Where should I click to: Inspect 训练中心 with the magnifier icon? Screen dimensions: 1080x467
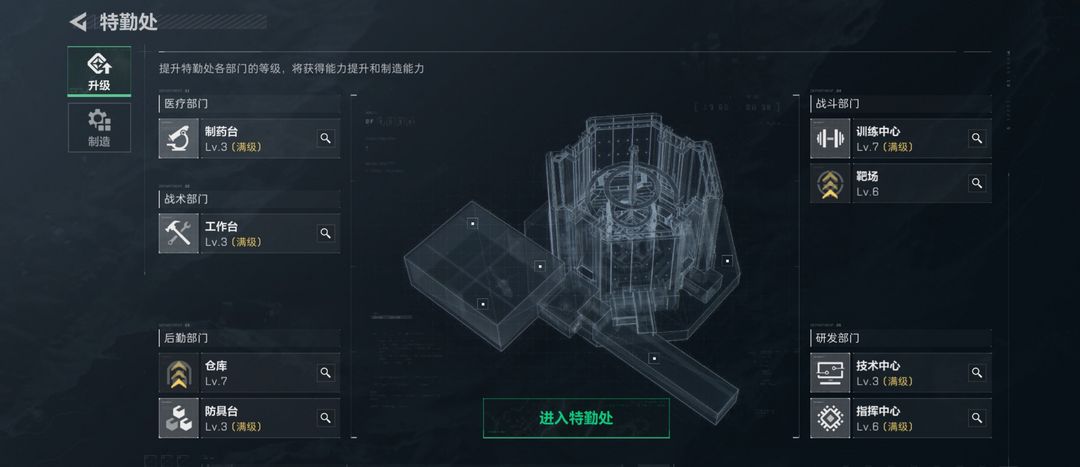tap(977, 138)
